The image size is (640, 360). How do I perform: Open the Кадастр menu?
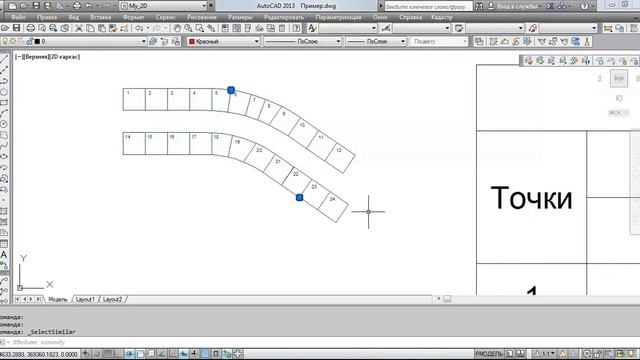(442, 17)
